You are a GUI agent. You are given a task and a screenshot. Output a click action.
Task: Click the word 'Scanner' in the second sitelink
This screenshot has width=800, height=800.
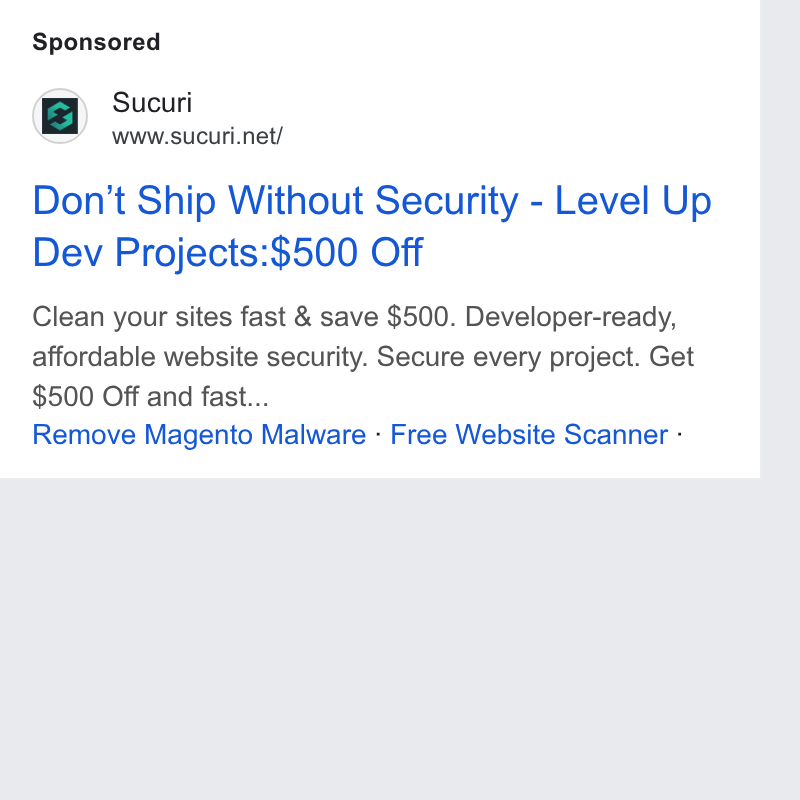pyautogui.click(x=616, y=435)
